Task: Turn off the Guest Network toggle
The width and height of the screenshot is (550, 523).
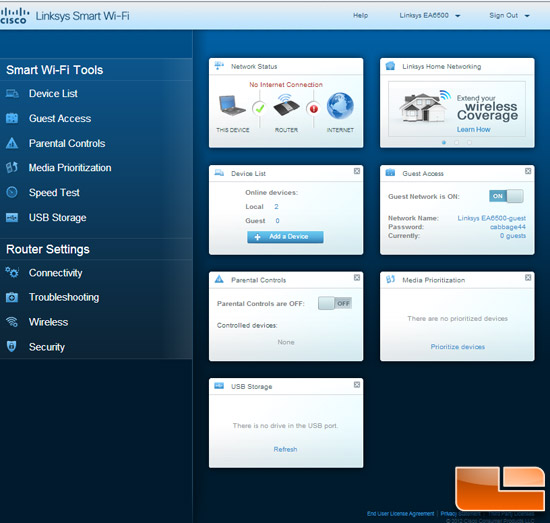Action: [506, 196]
